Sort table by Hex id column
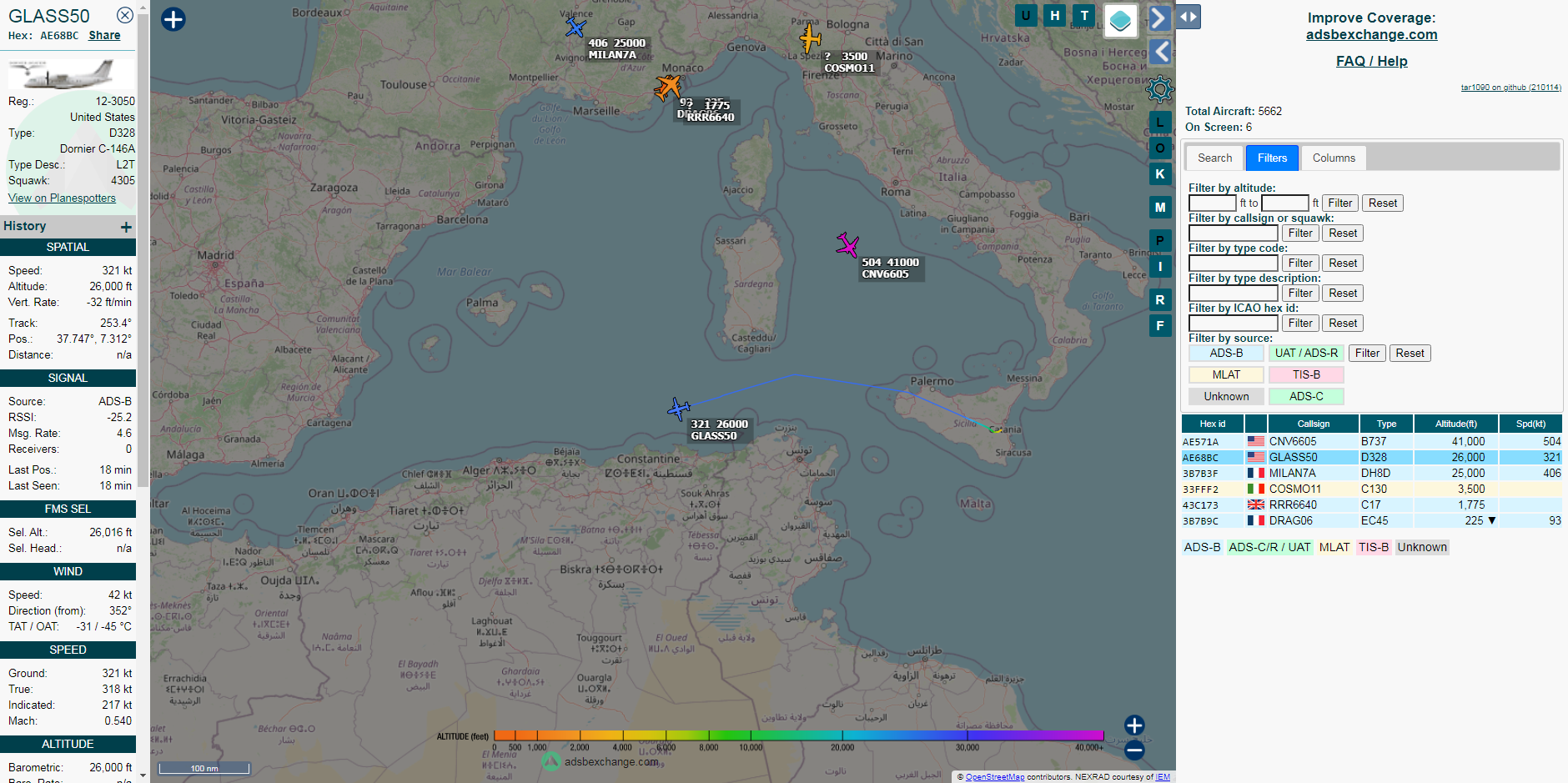This screenshot has width=1568, height=783. (x=1213, y=424)
